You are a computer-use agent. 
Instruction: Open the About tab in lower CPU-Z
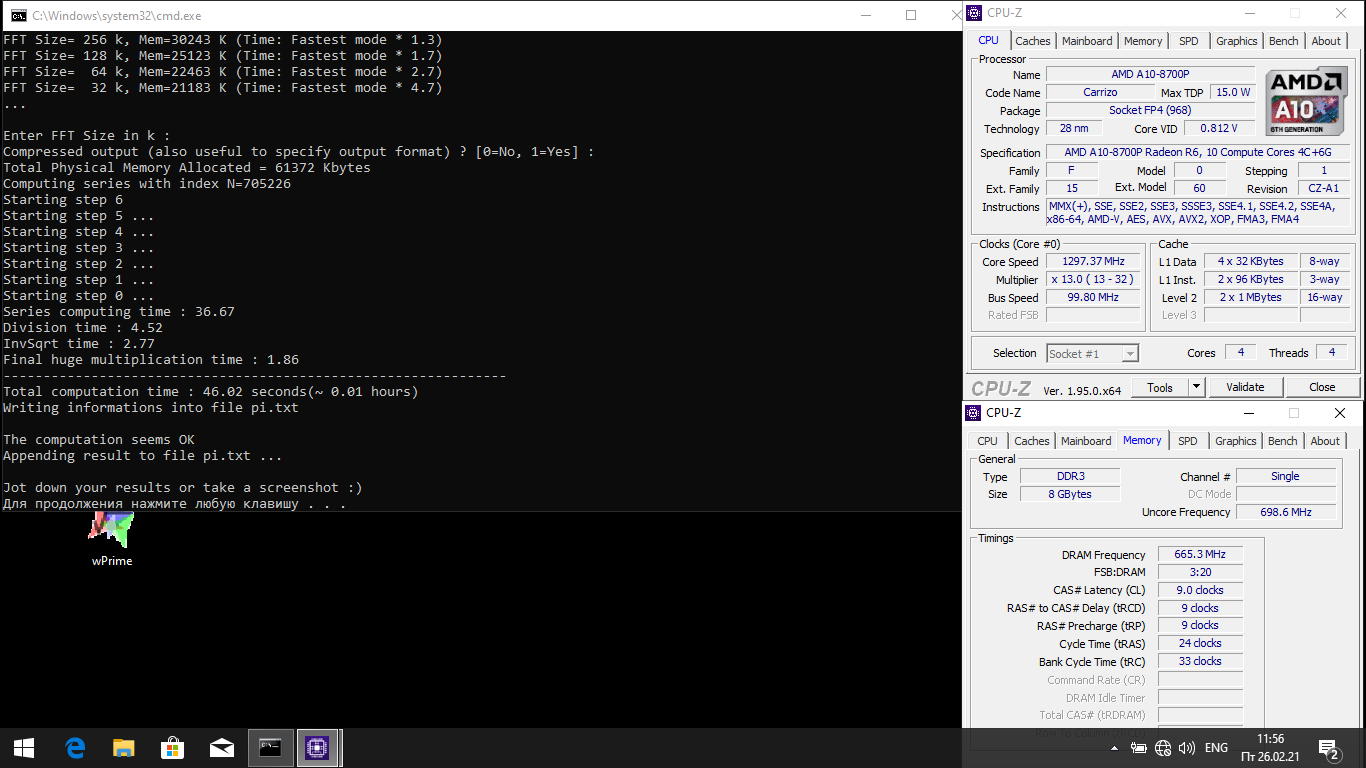pyautogui.click(x=1325, y=441)
